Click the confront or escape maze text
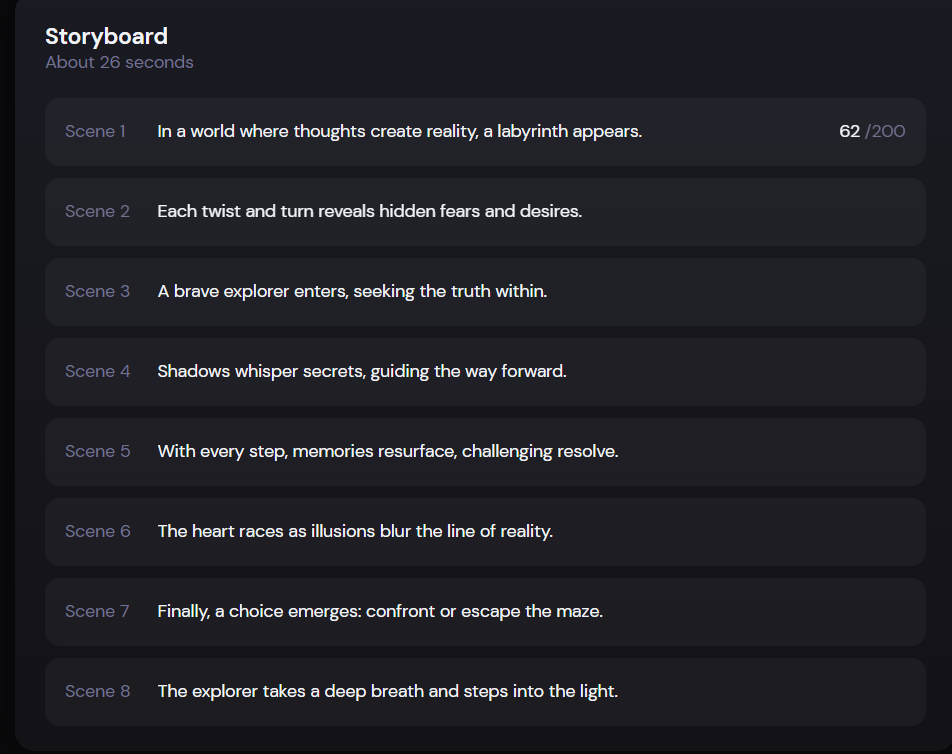952x754 pixels. pyautogui.click(x=380, y=611)
